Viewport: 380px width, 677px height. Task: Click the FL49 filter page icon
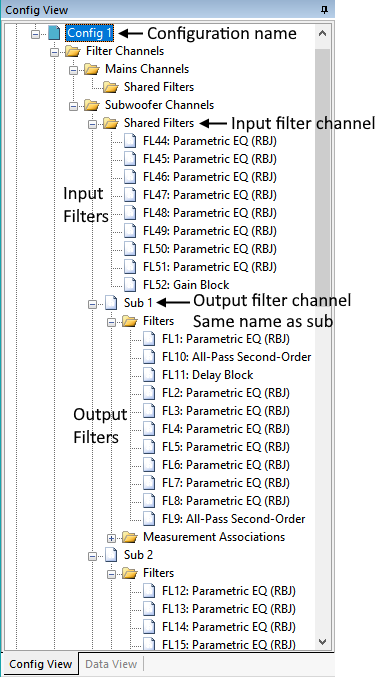click(130, 231)
